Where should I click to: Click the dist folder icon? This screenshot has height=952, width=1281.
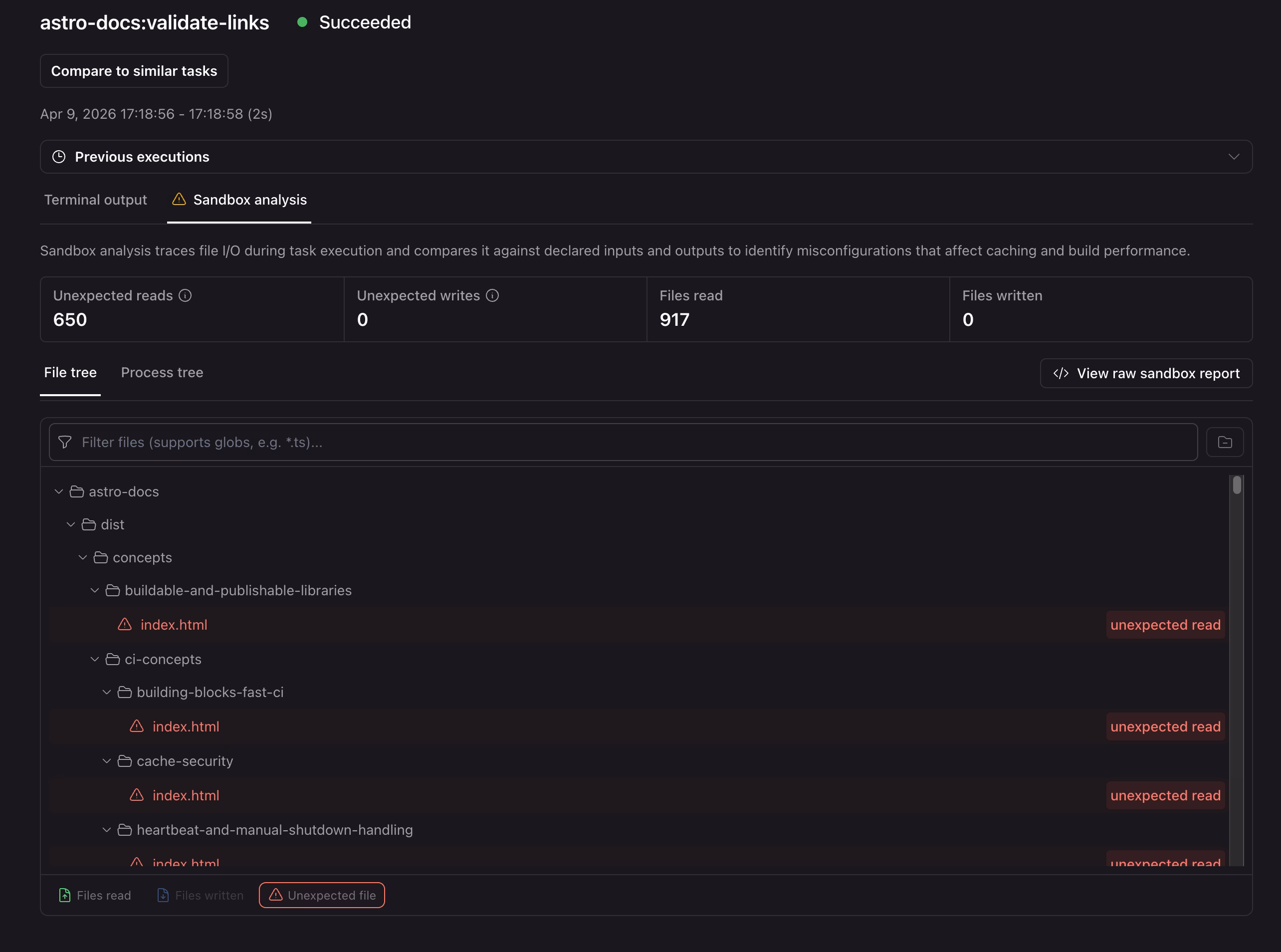[x=89, y=524]
